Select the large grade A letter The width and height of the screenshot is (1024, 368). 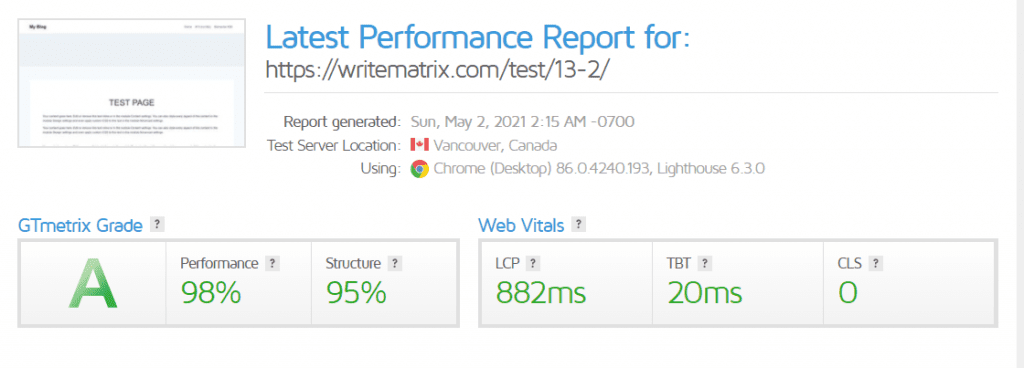(93, 283)
